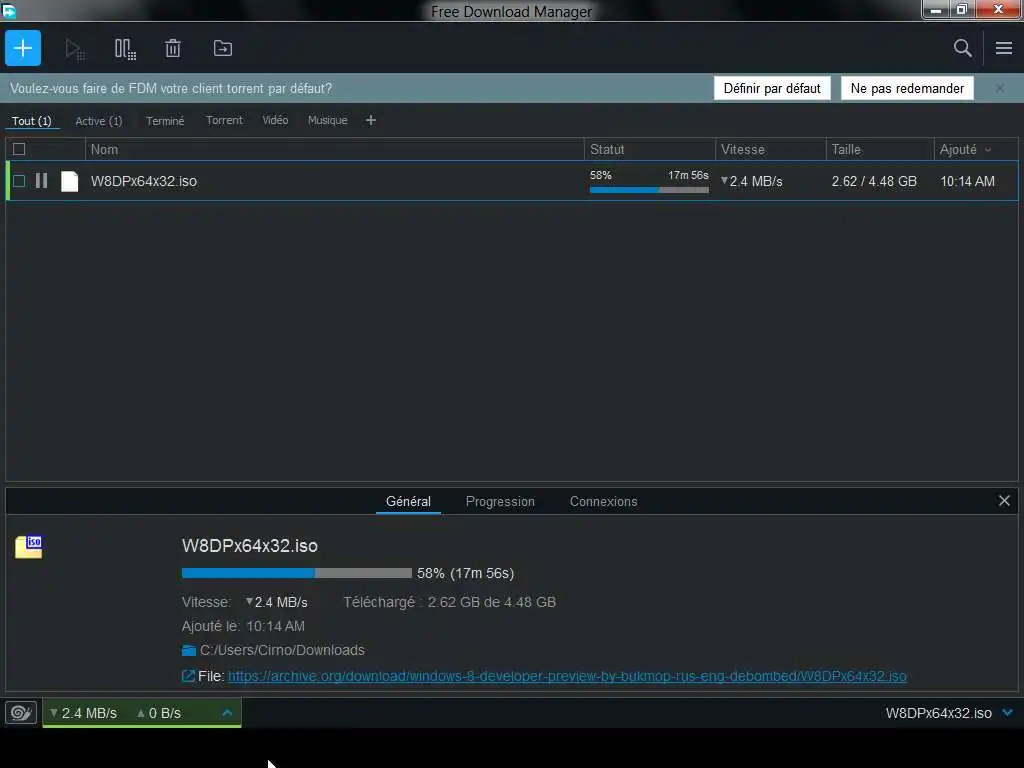Click the start selected downloads icon
The image size is (1024, 768).
tap(74, 49)
